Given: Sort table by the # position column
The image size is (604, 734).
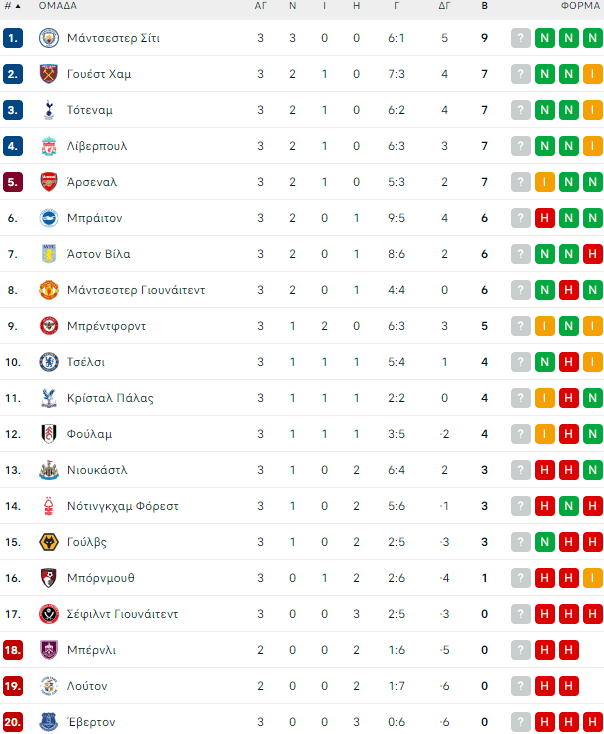Looking at the screenshot, I should [12, 6].
